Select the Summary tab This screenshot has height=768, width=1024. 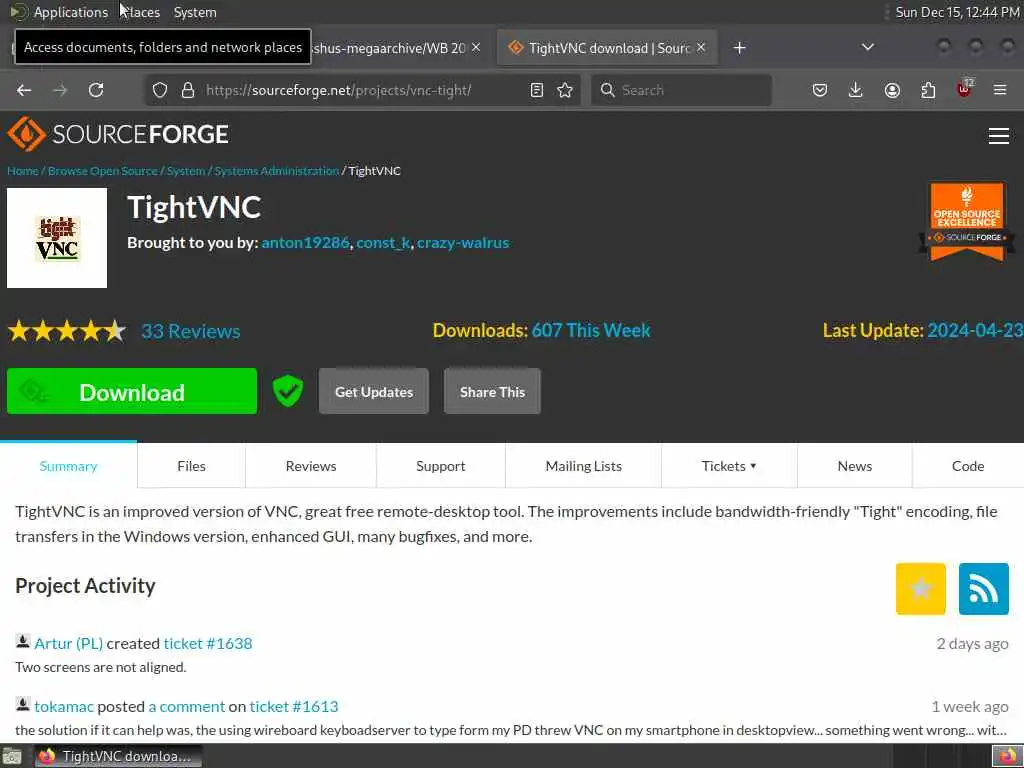(x=69, y=466)
